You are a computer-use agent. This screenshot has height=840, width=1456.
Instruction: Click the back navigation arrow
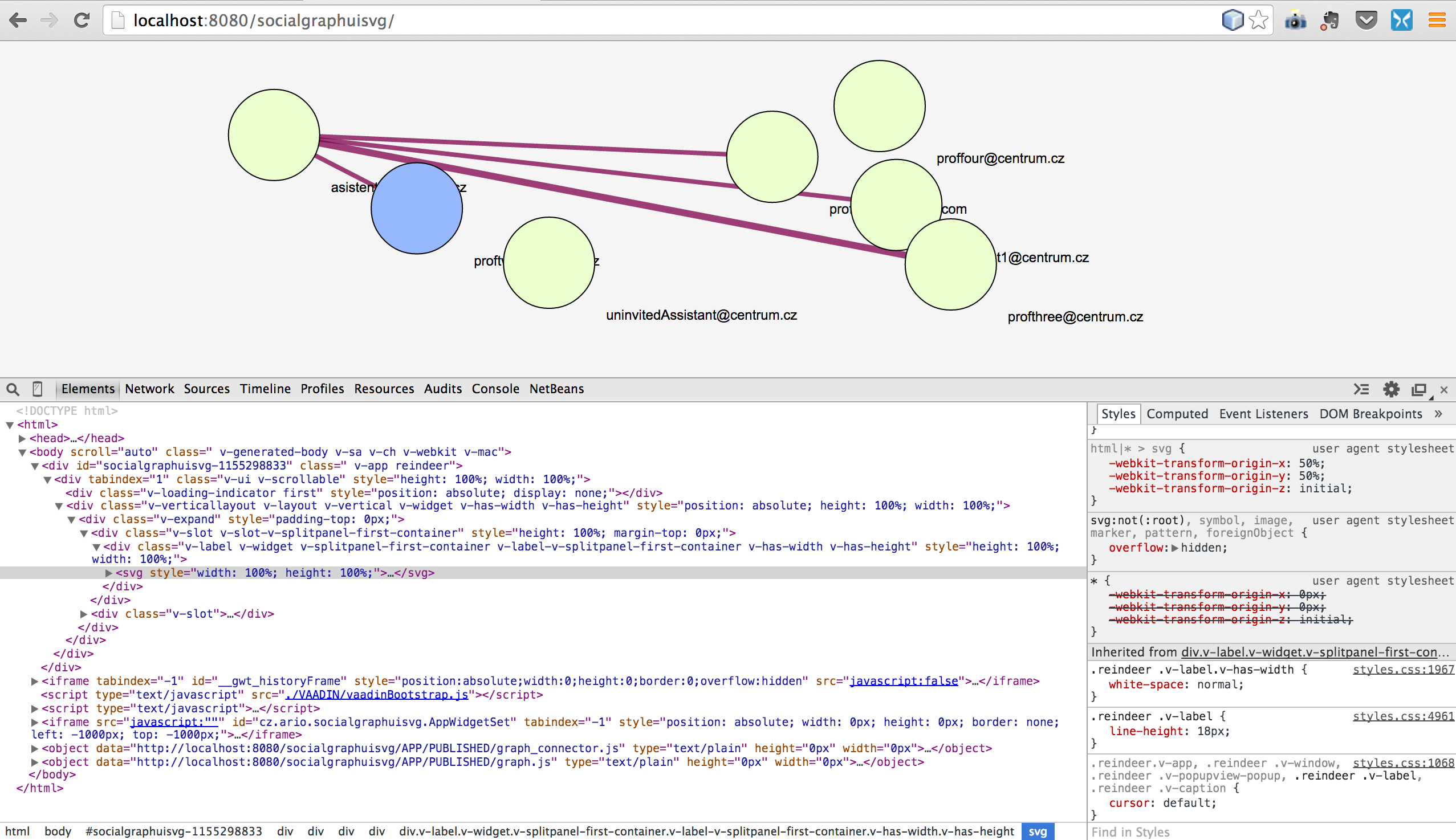[18, 21]
